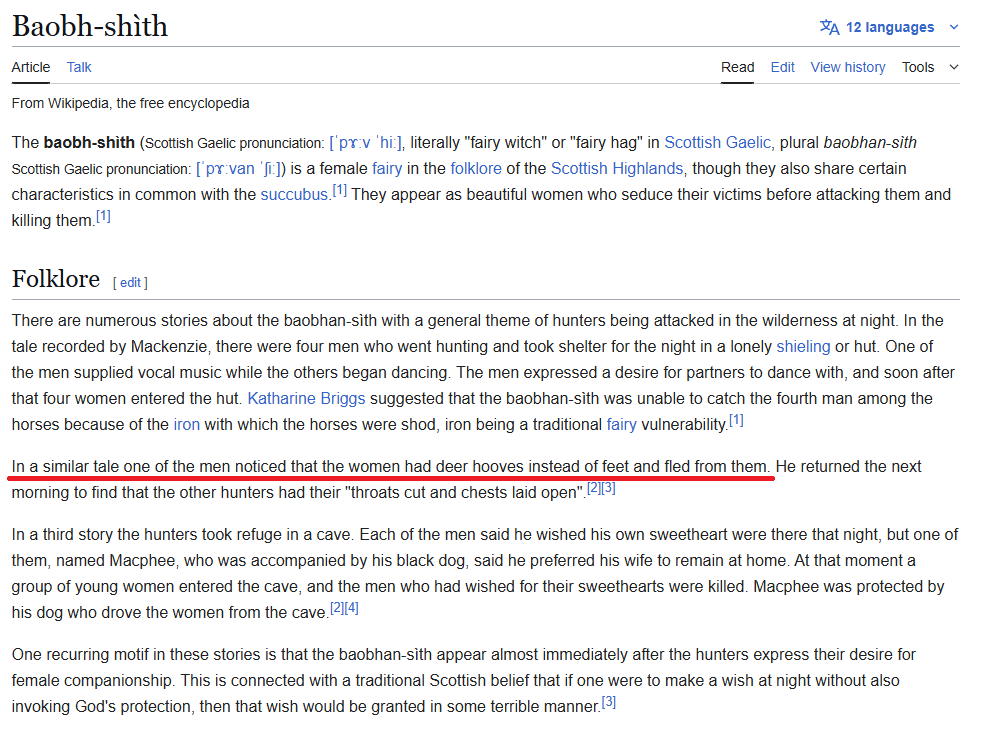Open the Edit tab
The image size is (998, 736).
782,67
